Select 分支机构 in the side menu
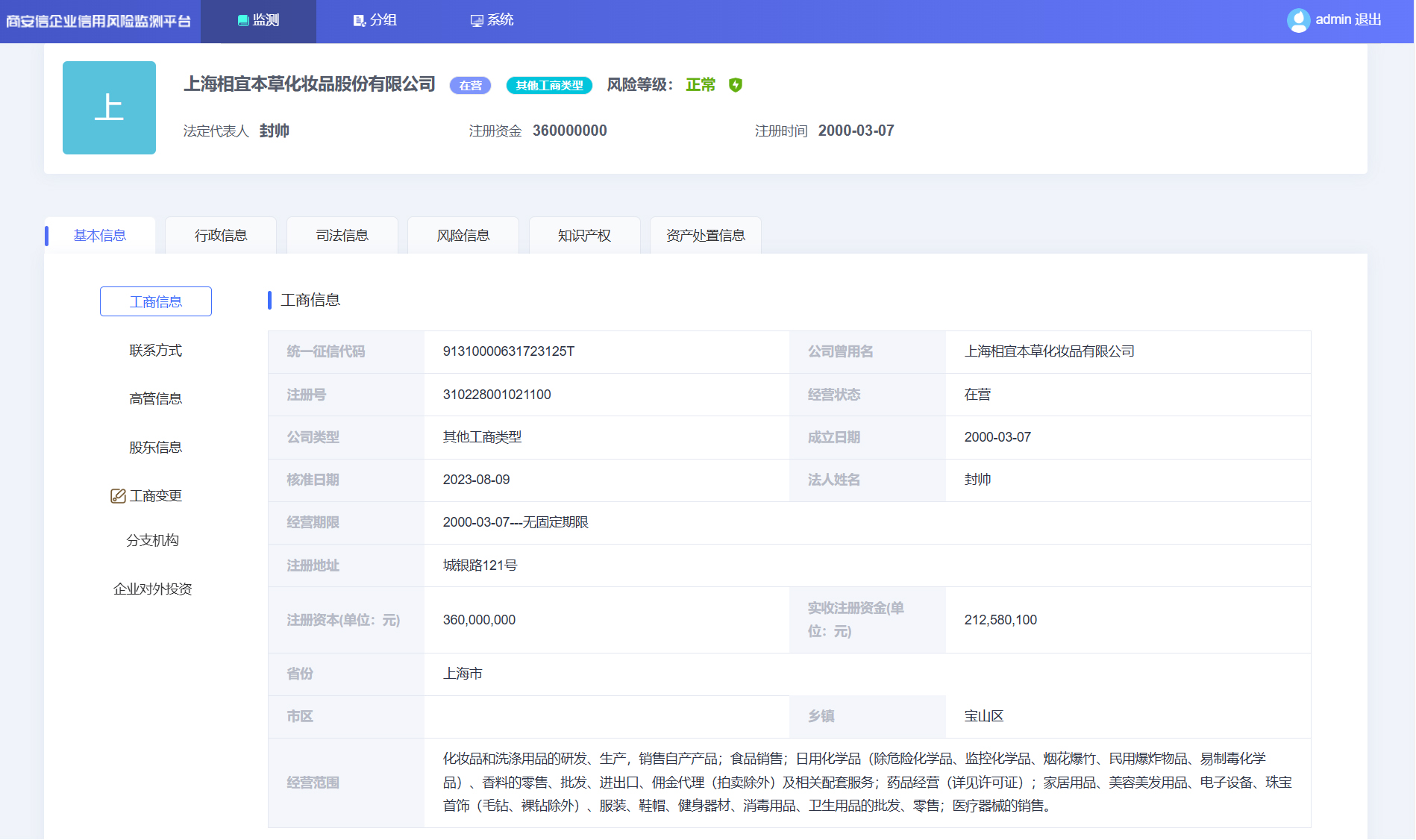Image resolution: width=1416 pixels, height=840 pixels. [153, 541]
